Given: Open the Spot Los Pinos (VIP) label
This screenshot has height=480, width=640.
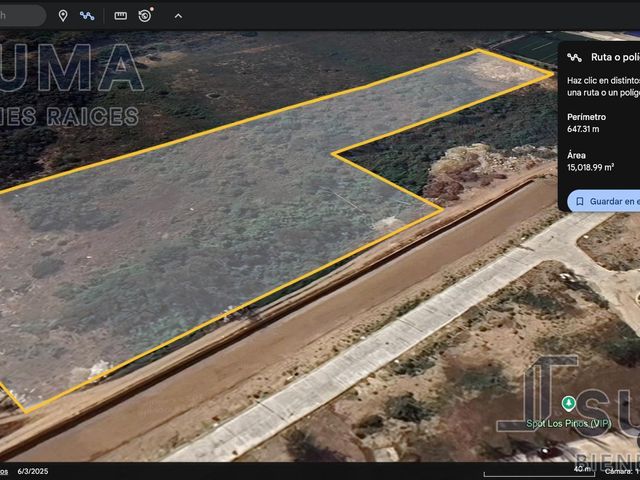Looking at the screenshot, I should (569, 424).
